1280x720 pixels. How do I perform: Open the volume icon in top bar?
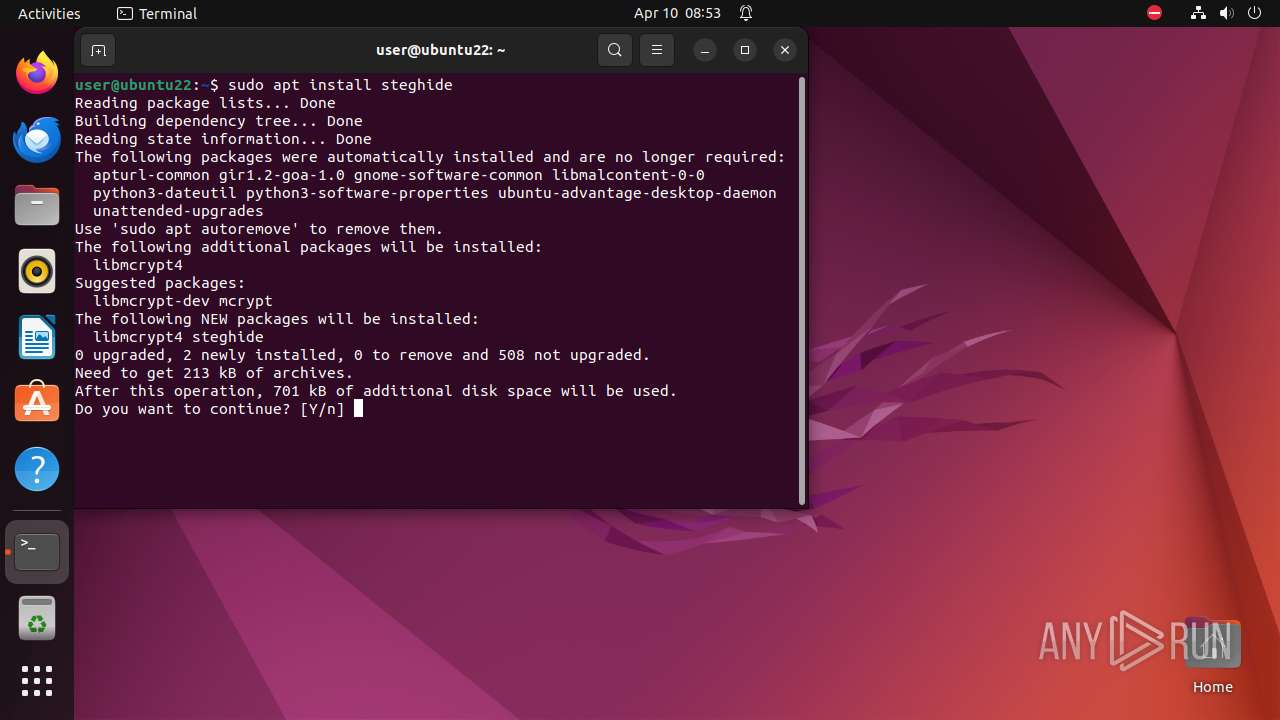1227,13
